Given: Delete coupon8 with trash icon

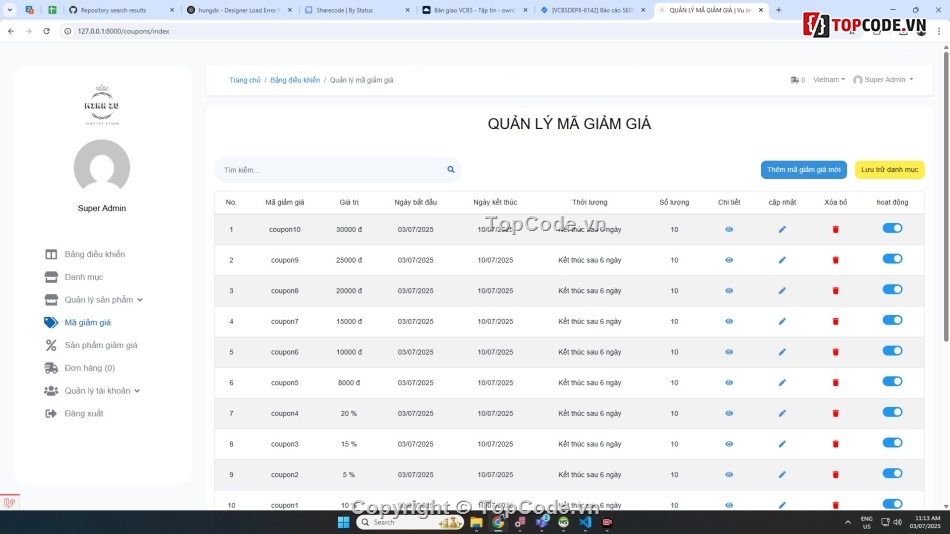Looking at the screenshot, I should (x=836, y=291).
